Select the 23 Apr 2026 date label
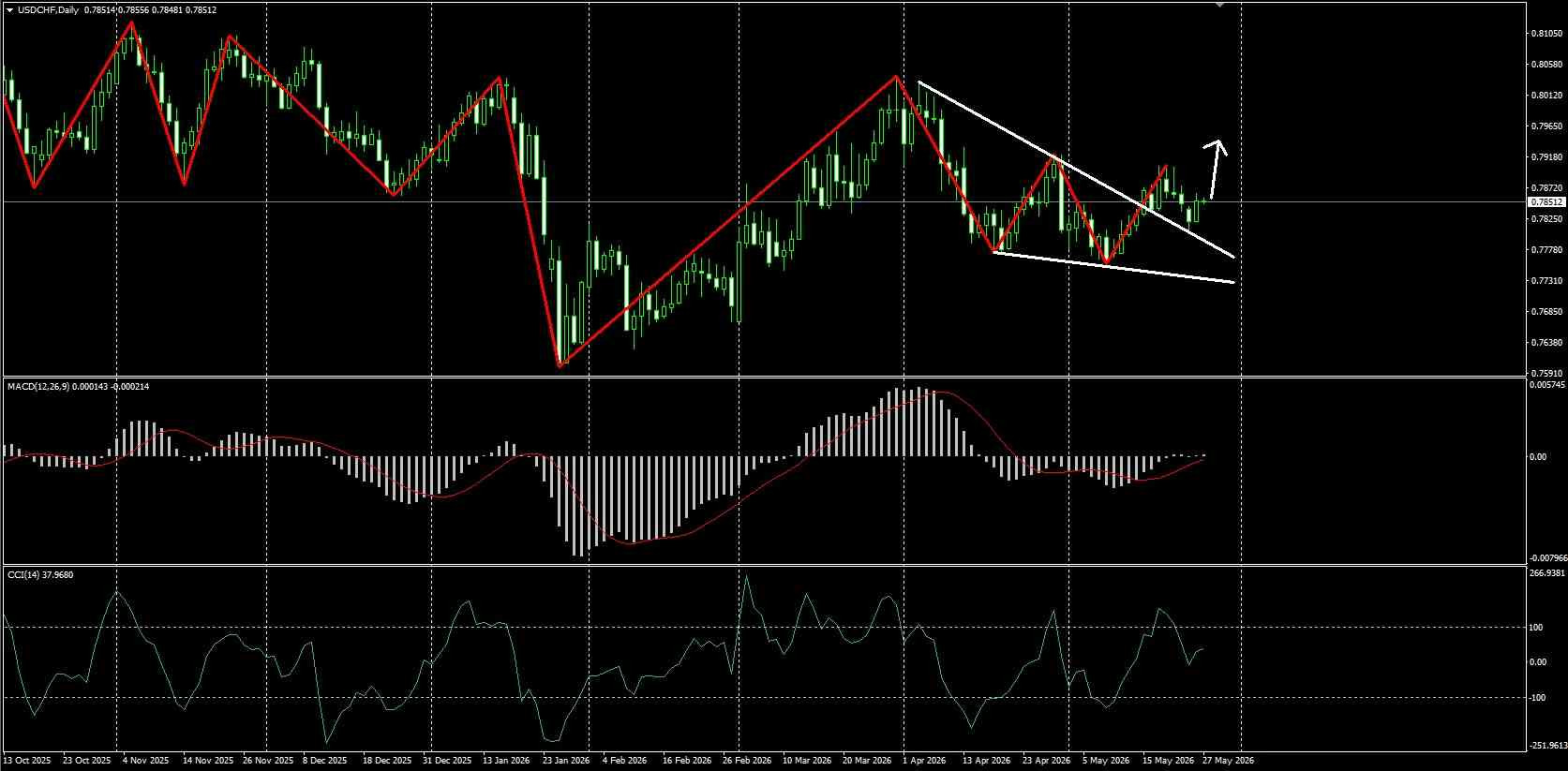The width and height of the screenshot is (1568, 771). [1046, 761]
